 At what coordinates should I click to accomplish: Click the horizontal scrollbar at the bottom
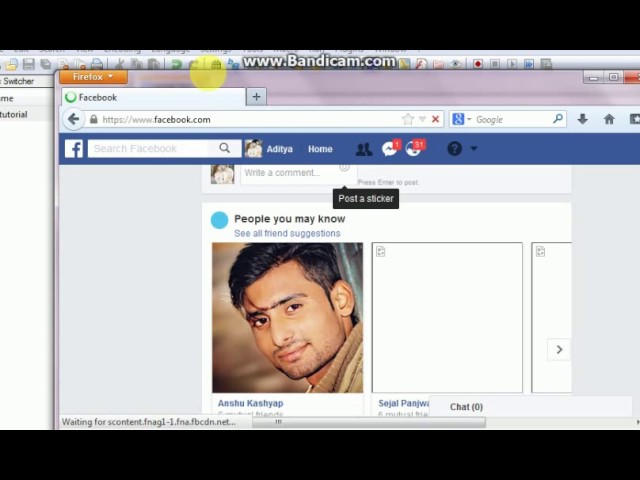[x=369, y=422]
